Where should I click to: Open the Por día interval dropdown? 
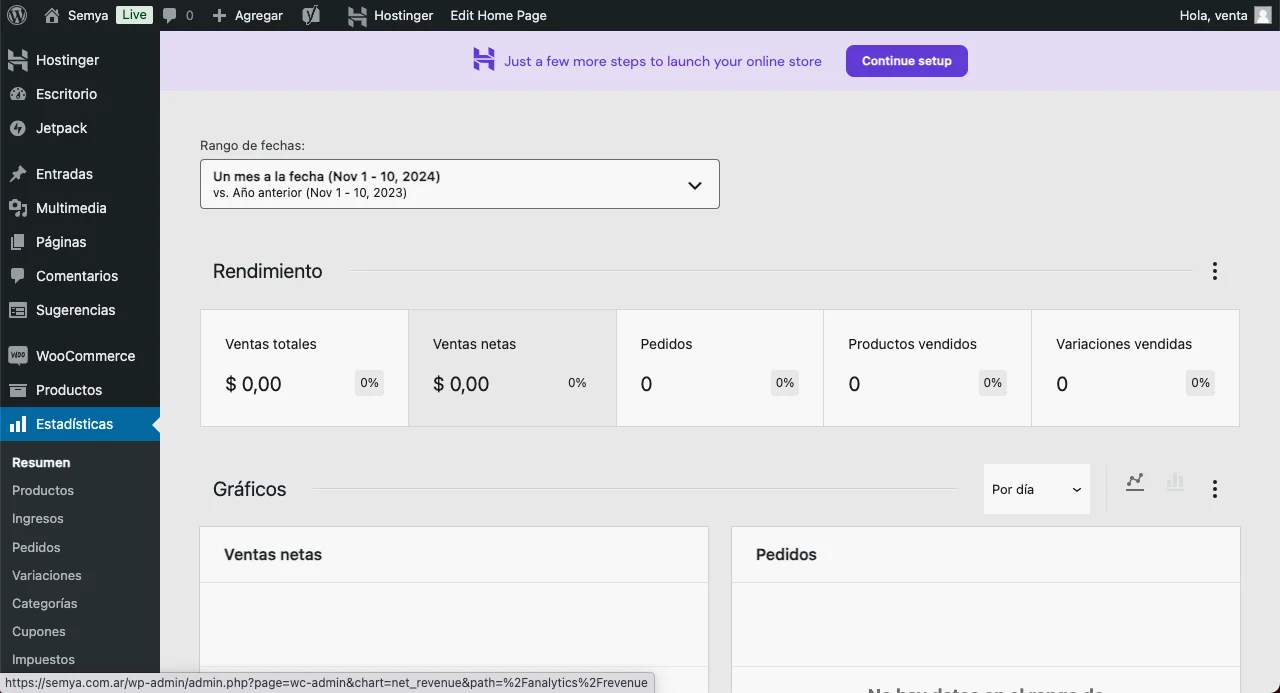[x=1036, y=489]
